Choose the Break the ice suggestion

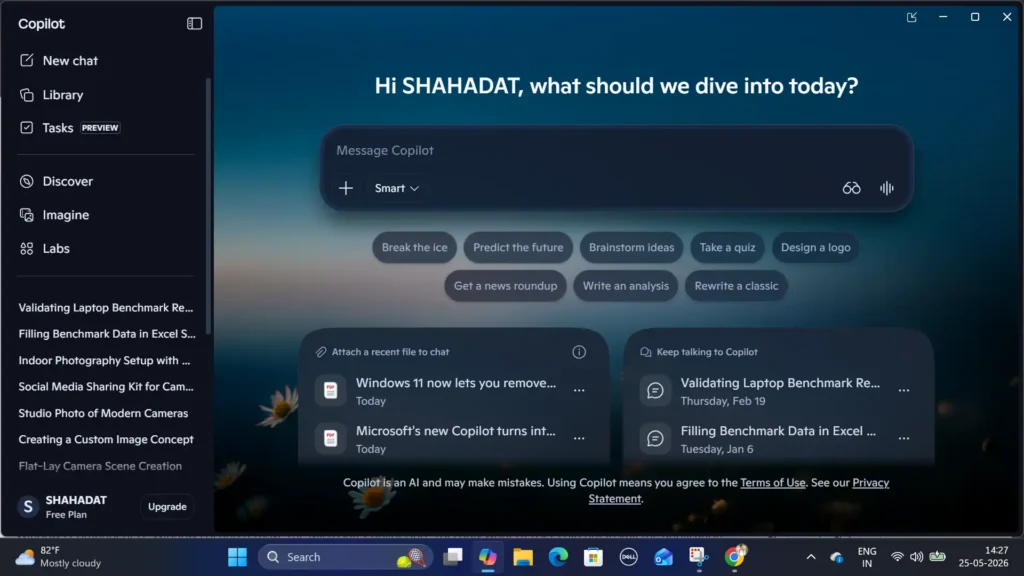[414, 248]
